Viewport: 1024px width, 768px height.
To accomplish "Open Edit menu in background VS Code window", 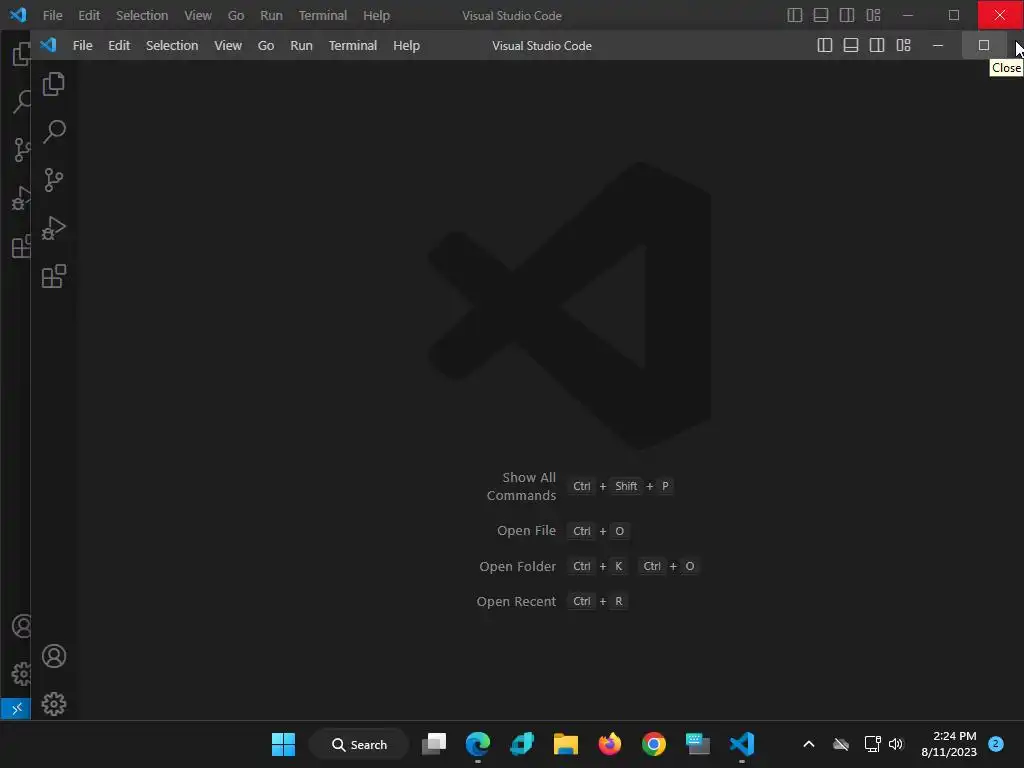I will tap(89, 15).
